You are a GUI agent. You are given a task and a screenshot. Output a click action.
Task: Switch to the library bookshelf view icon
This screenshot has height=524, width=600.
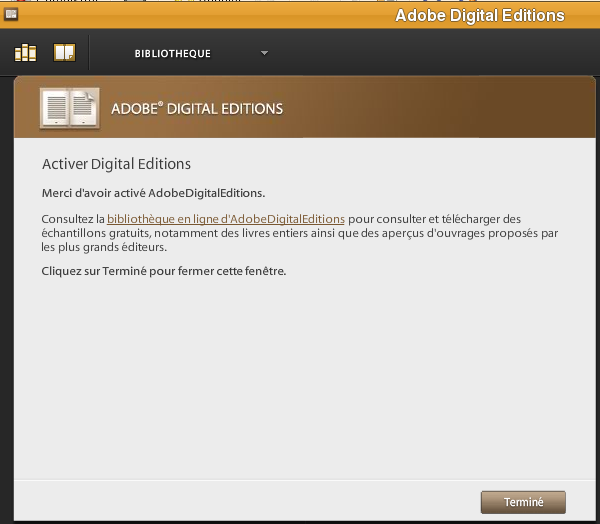(x=26, y=53)
